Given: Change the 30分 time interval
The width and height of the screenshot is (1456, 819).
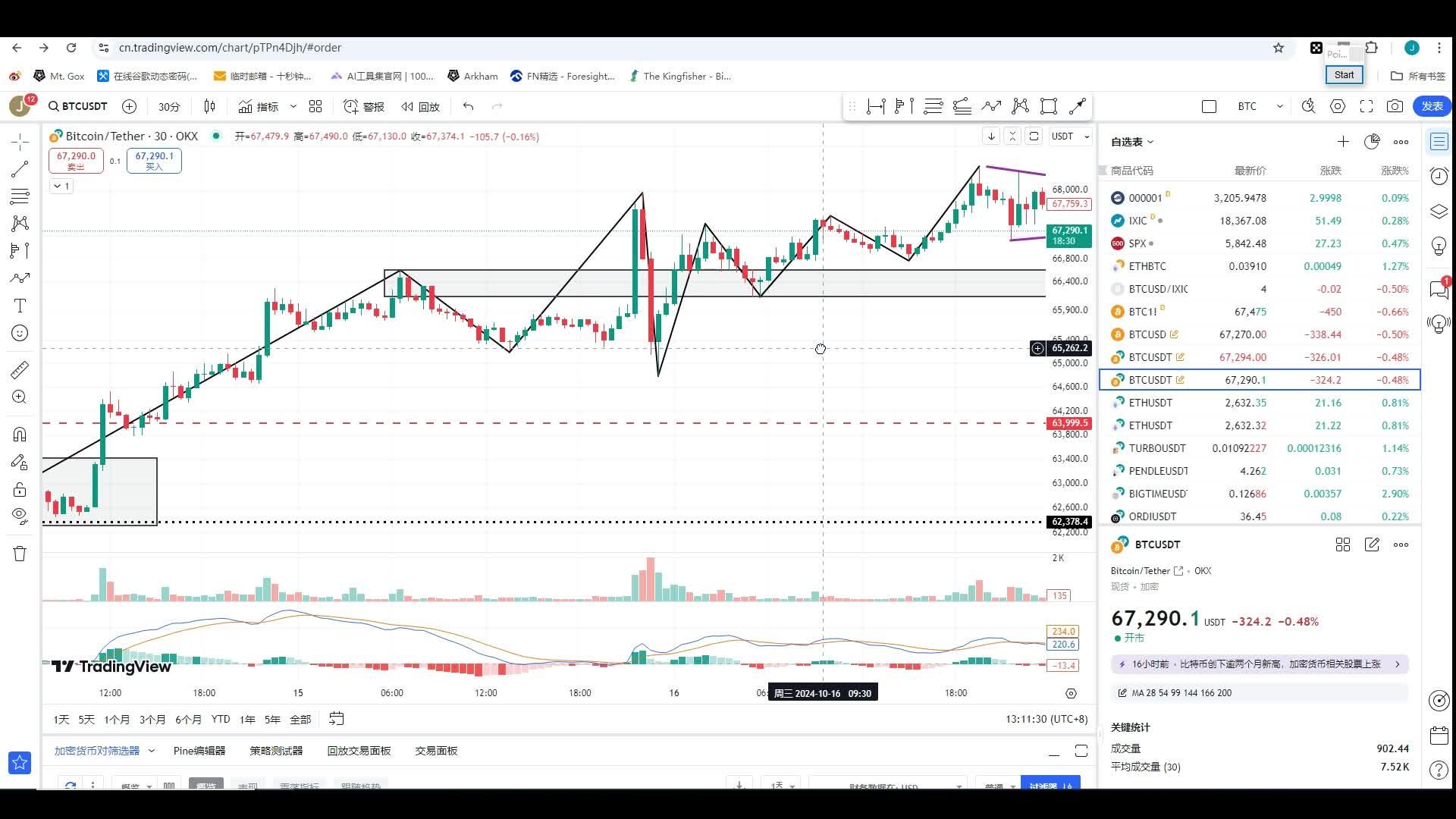Looking at the screenshot, I should [x=169, y=106].
